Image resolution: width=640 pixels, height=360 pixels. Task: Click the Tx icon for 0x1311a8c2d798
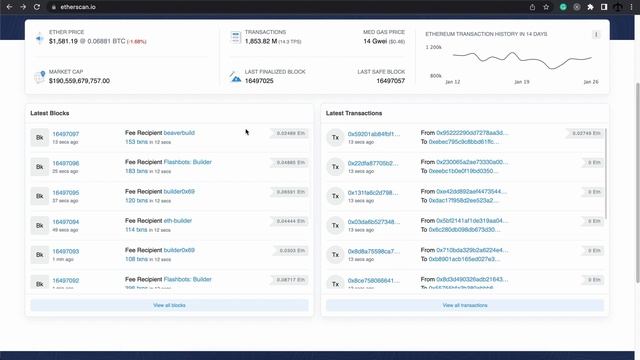coord(336,196)
